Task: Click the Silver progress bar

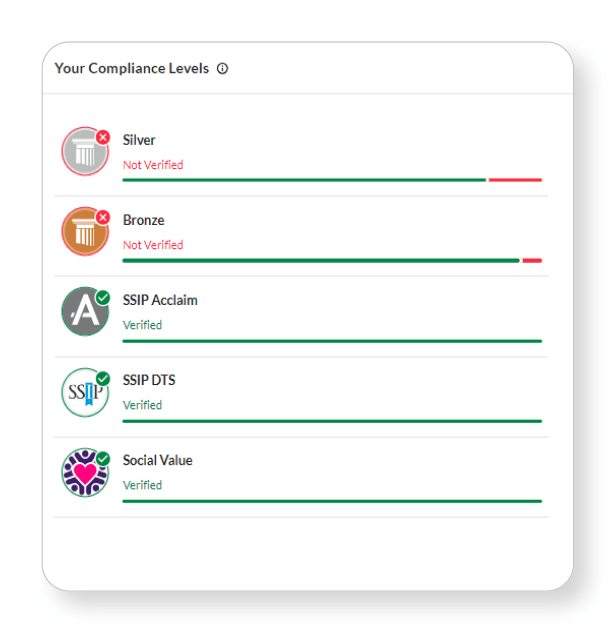Action: click(331, 180)
